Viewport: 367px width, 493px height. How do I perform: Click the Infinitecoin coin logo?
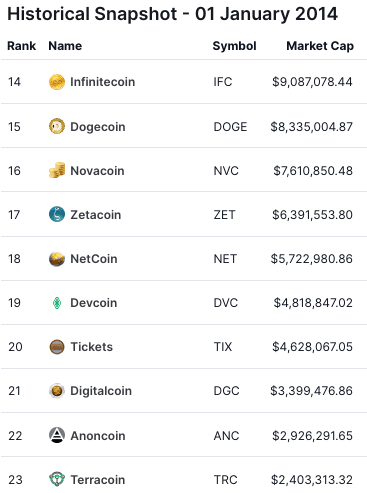click(x=57, y=82)
